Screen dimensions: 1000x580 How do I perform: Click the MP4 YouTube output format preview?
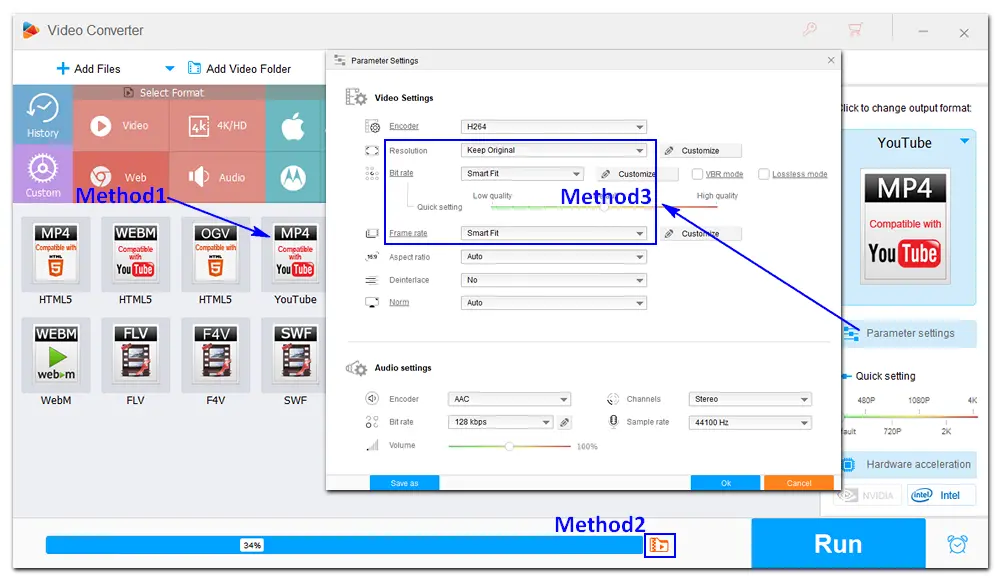(905, 227)
